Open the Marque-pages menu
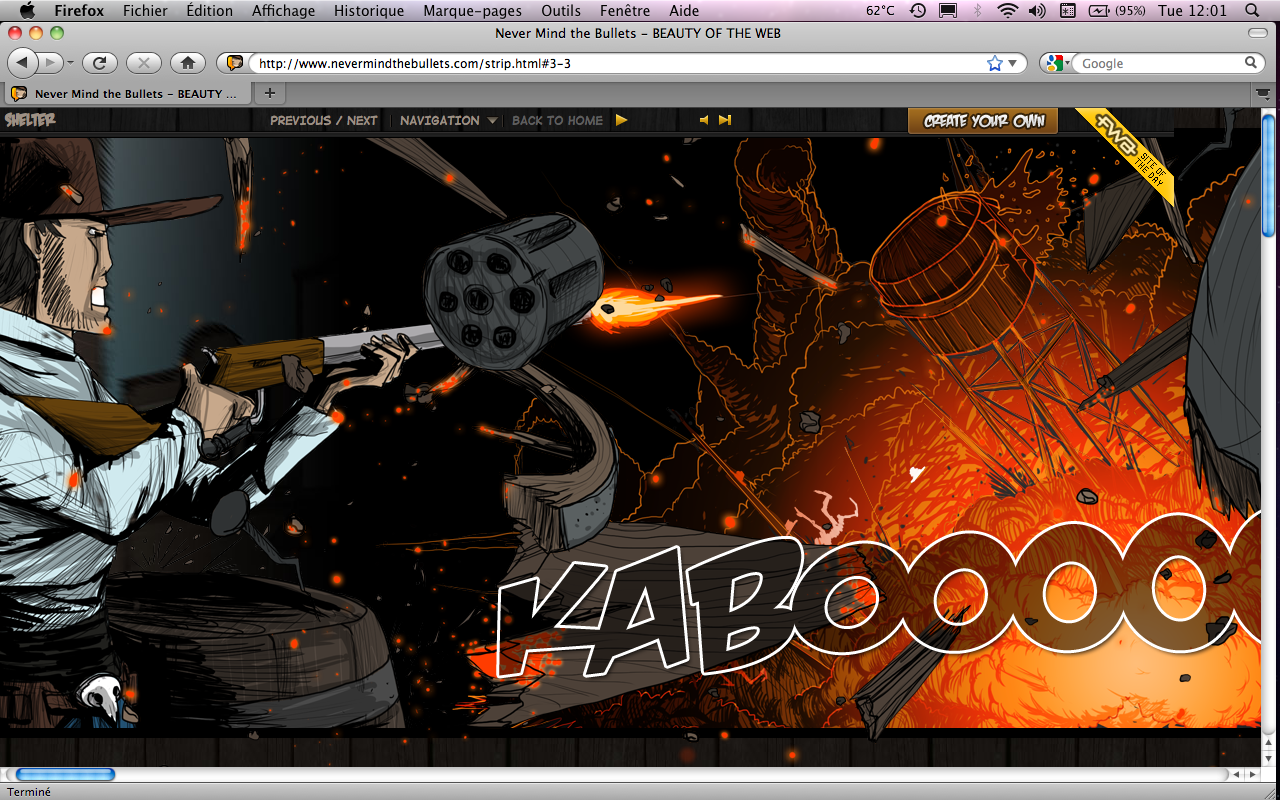This screenshot has height=800, width=1280. click(x=472, y=11)
